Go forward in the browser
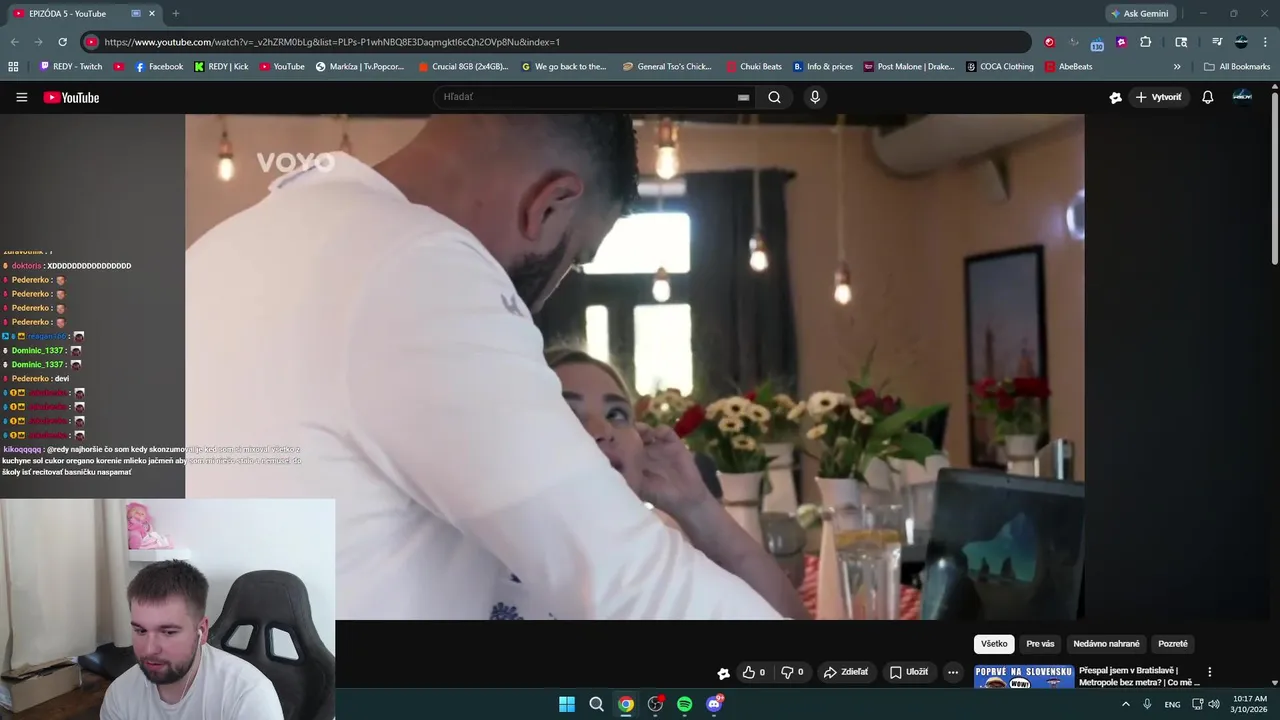This screenshot has width=1280, height=720. coord(38,42)
